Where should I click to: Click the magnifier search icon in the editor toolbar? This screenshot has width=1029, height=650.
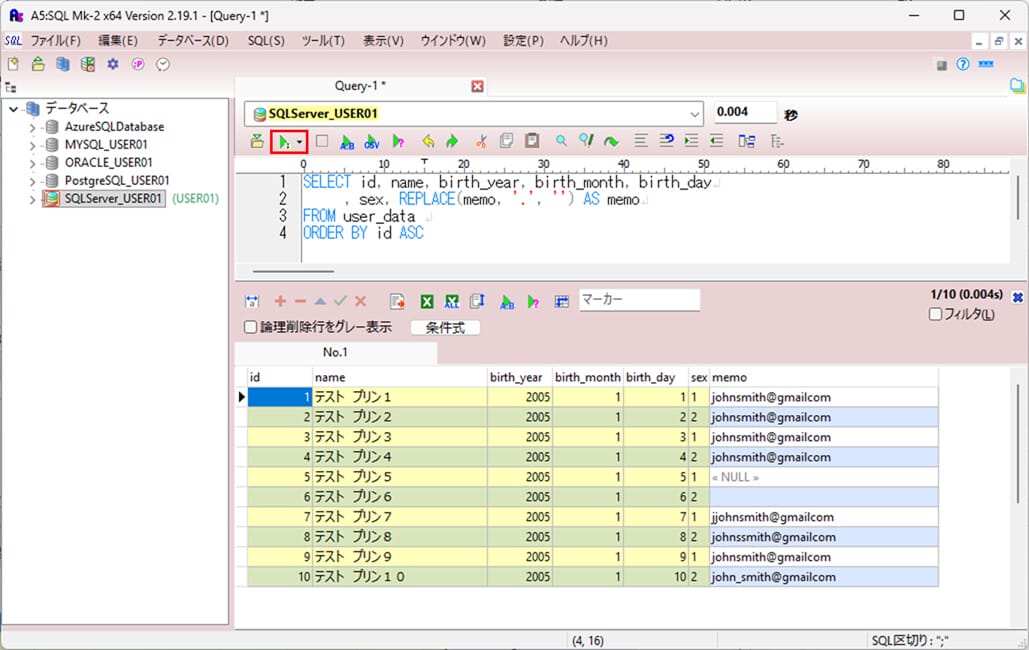[561, 142]
